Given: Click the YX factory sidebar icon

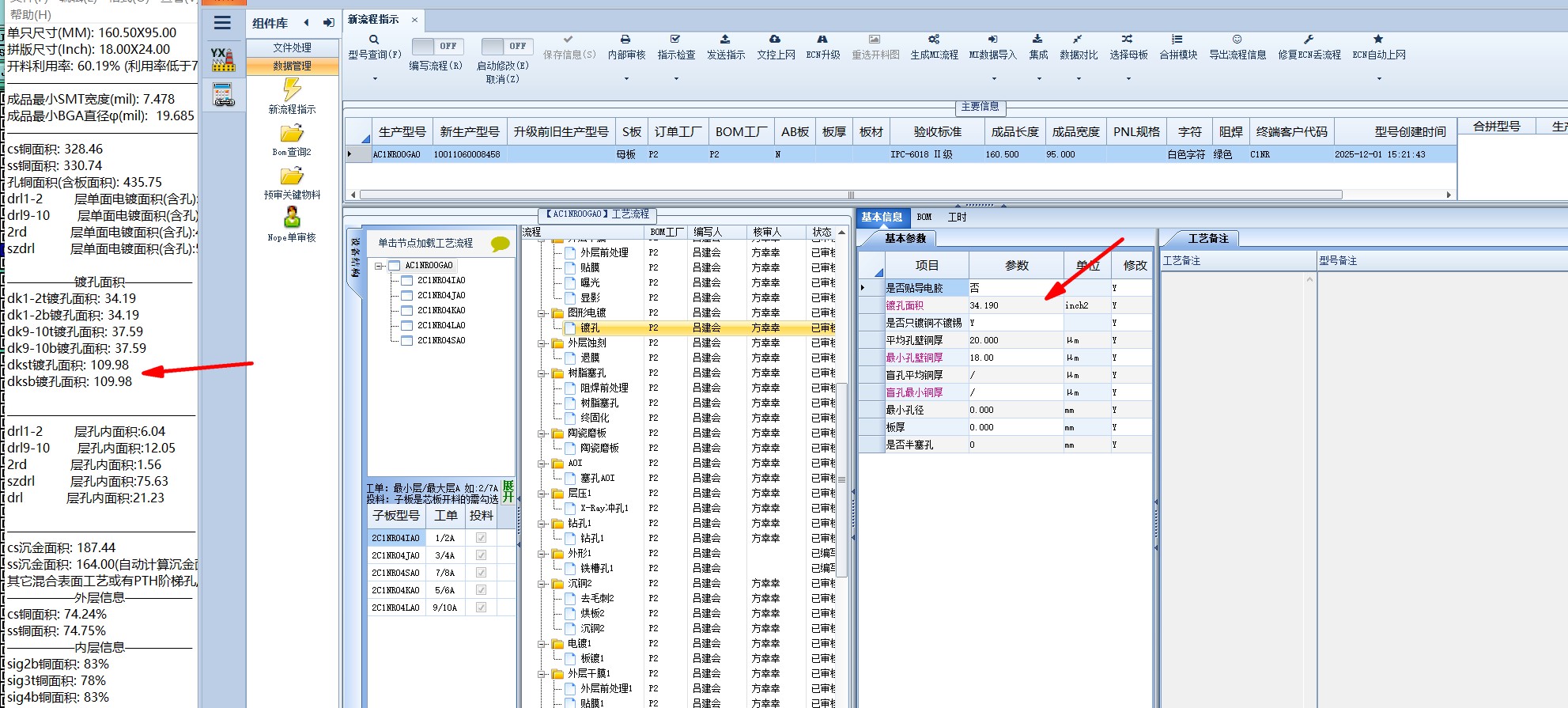Looking at the screenshot, I should [x=224, y=59].
